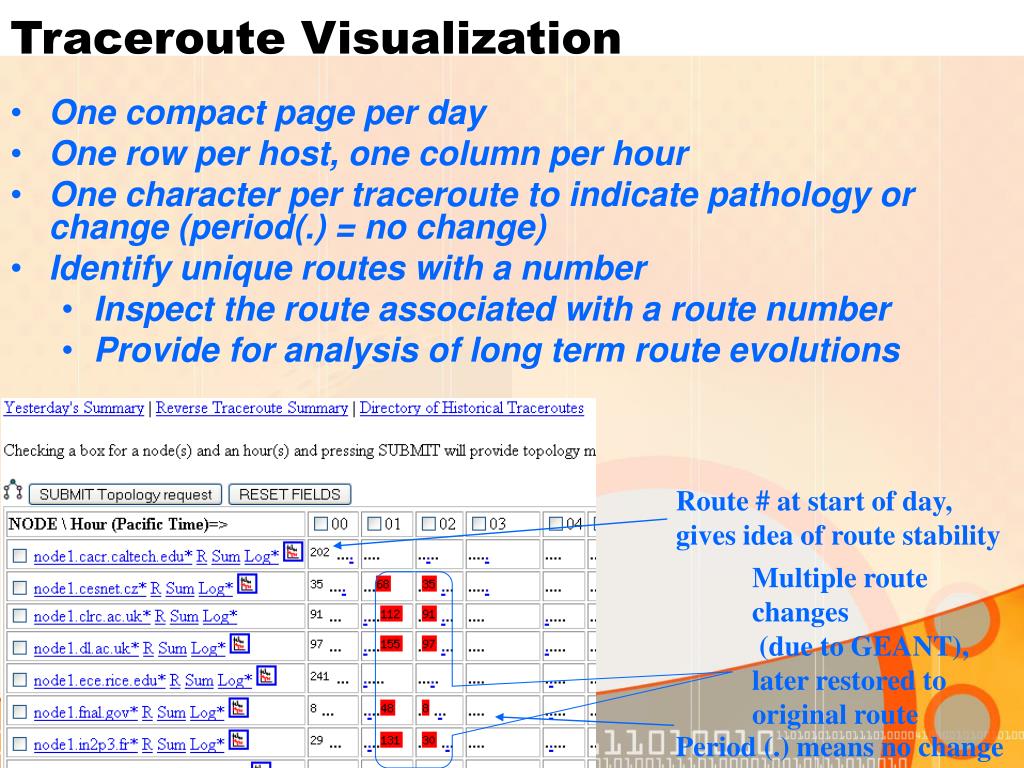Open the graph icon for node1.cacr.caltech.edu
Screen dimensions: 1024x768
point(293,552)
